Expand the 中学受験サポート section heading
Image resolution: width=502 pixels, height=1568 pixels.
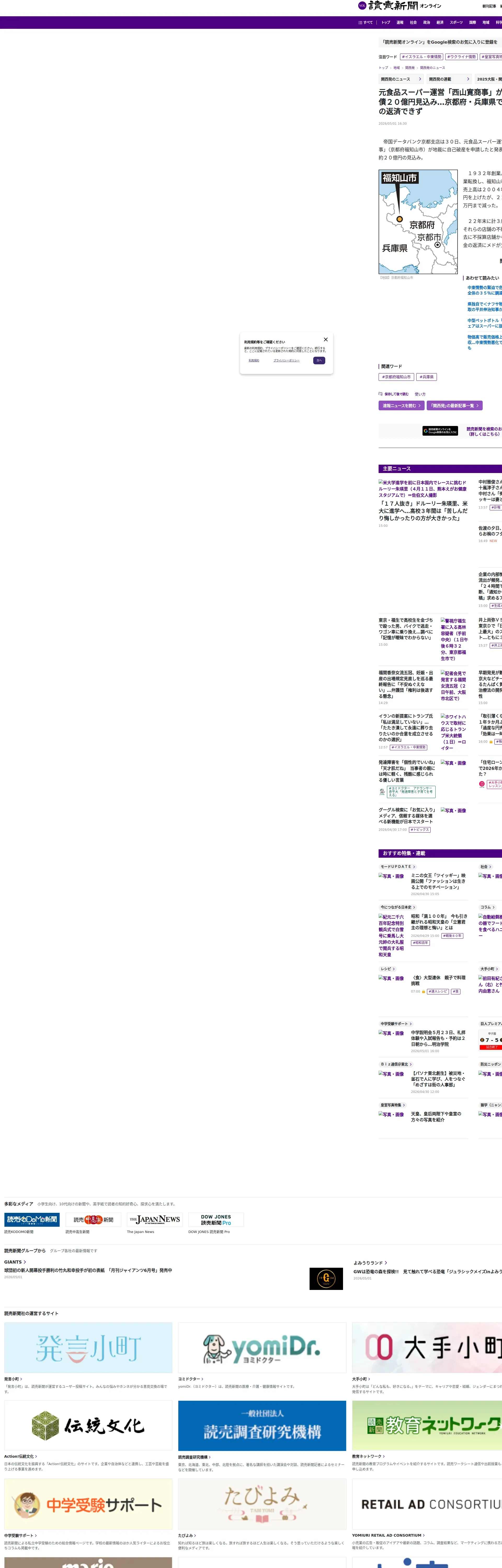pos(396,1024)
